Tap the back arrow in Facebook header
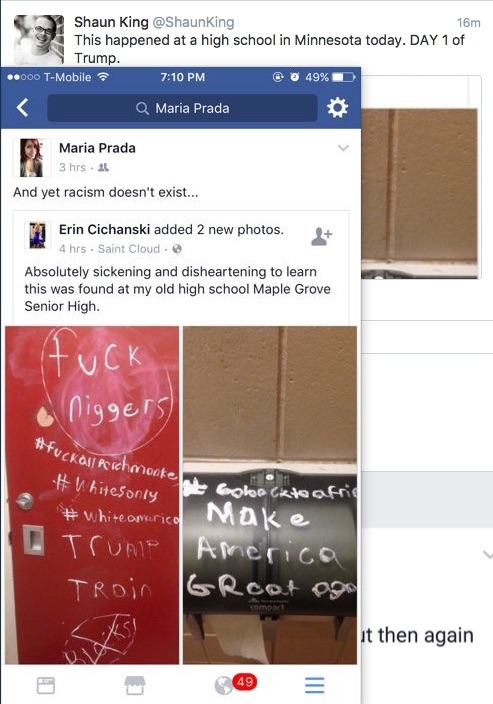 22,108
